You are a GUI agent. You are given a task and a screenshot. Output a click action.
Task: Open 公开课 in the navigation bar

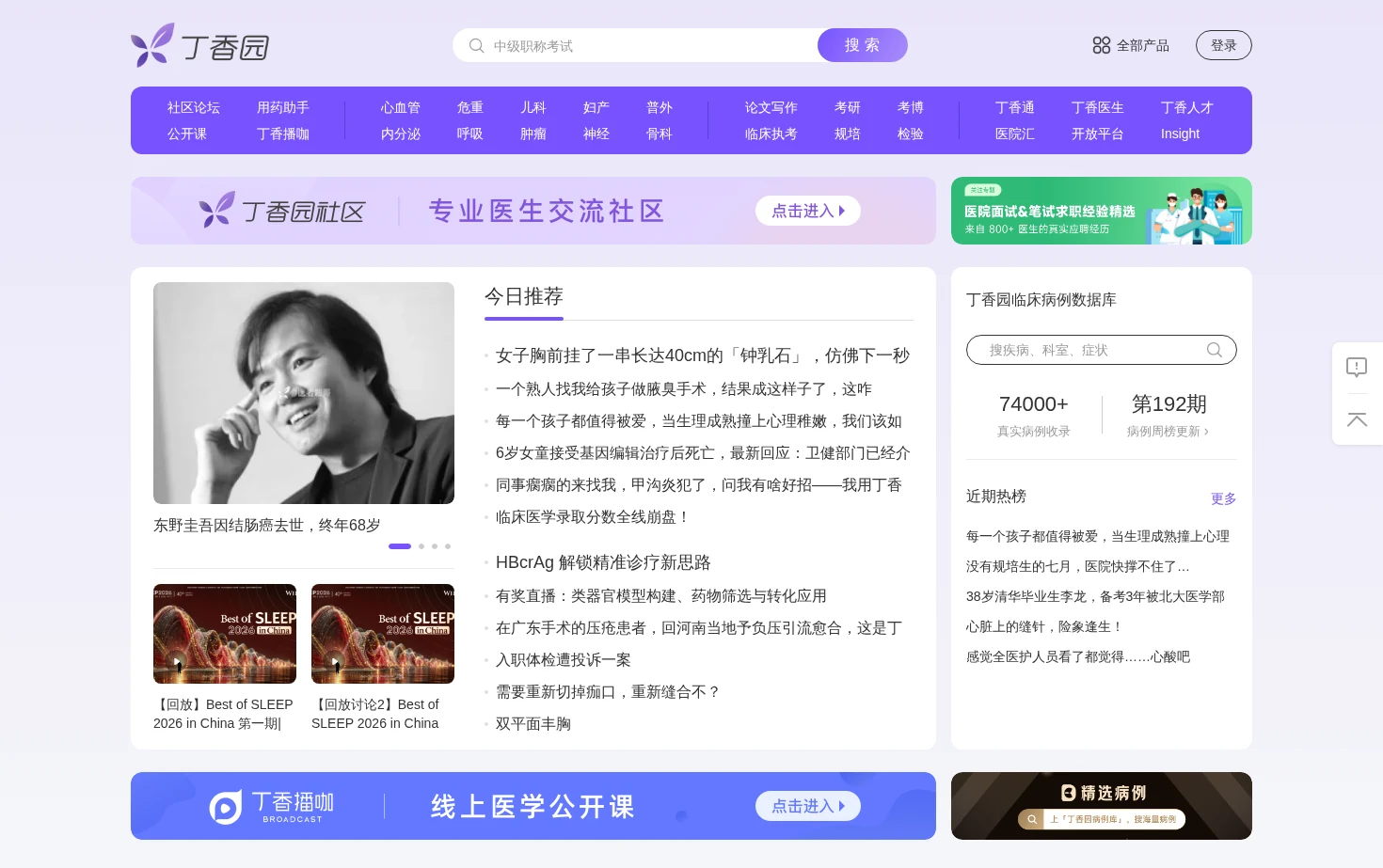[x=187, y=134]
